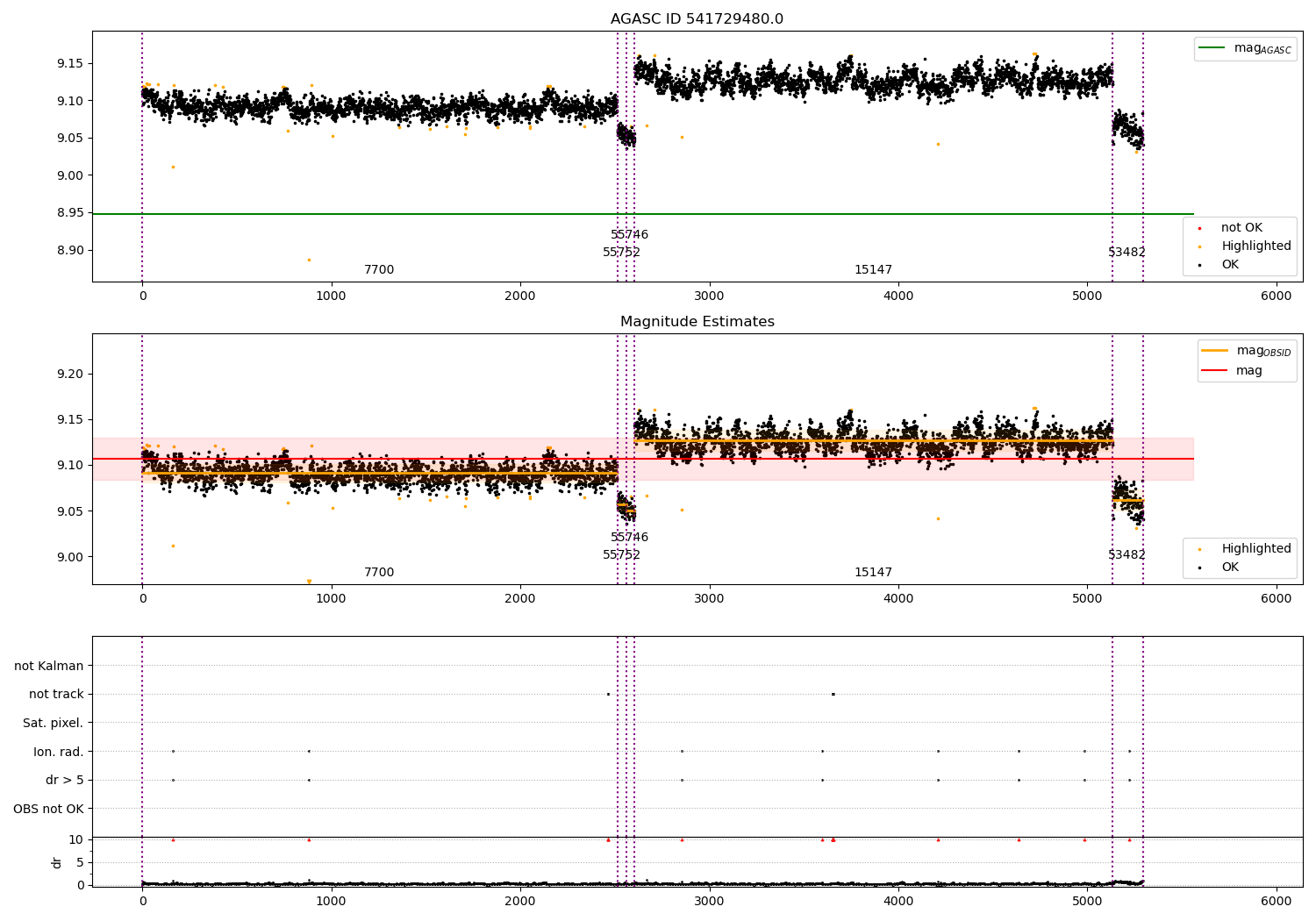
Task: Select the mag AGASC legend entry in top panel
Action: pyautogui.click(x=1245, y=48)
